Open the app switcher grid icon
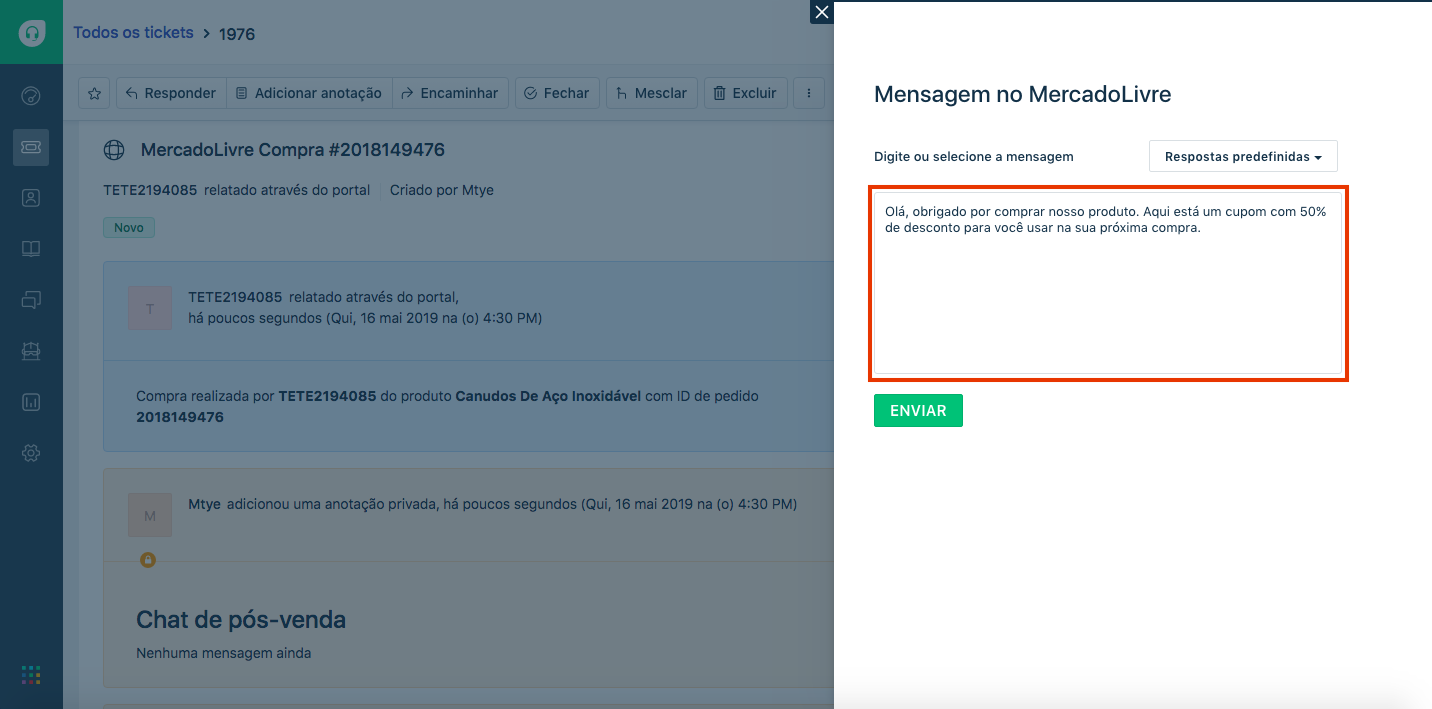Viewport: 1432px width, 709px height. 31,675
